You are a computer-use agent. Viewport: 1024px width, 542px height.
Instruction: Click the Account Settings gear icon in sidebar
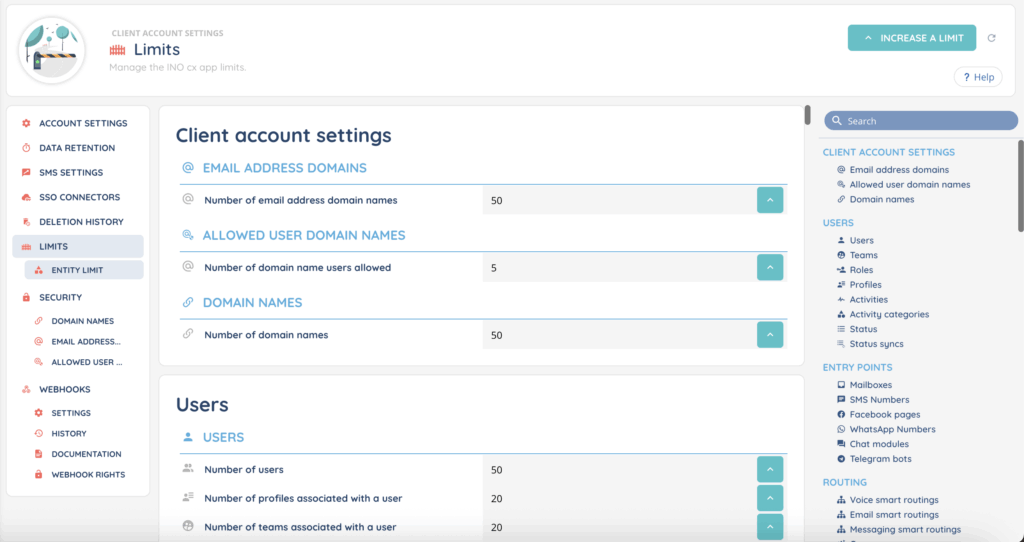26,123
